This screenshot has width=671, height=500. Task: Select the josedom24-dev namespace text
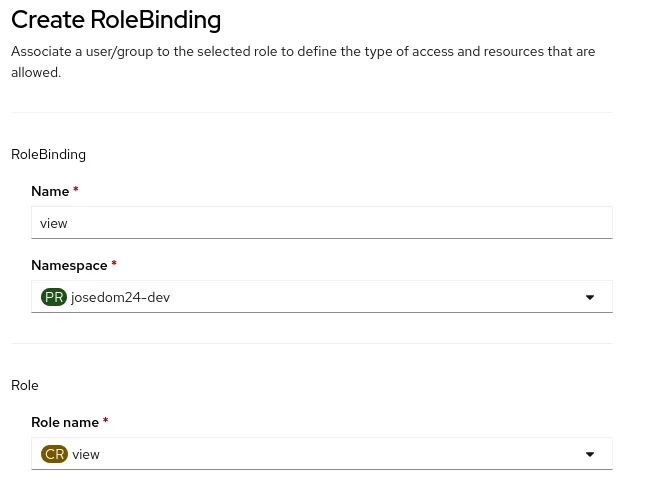(120, 297)
